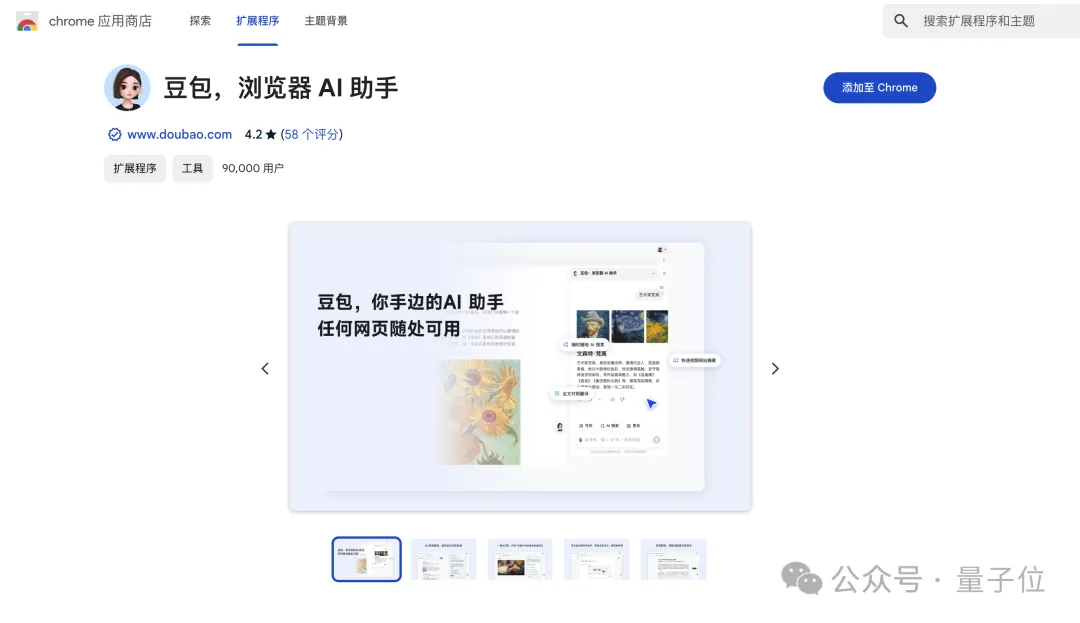1080x623 pixels.
Task: Click the search magnifier icon
Action: 901,21
